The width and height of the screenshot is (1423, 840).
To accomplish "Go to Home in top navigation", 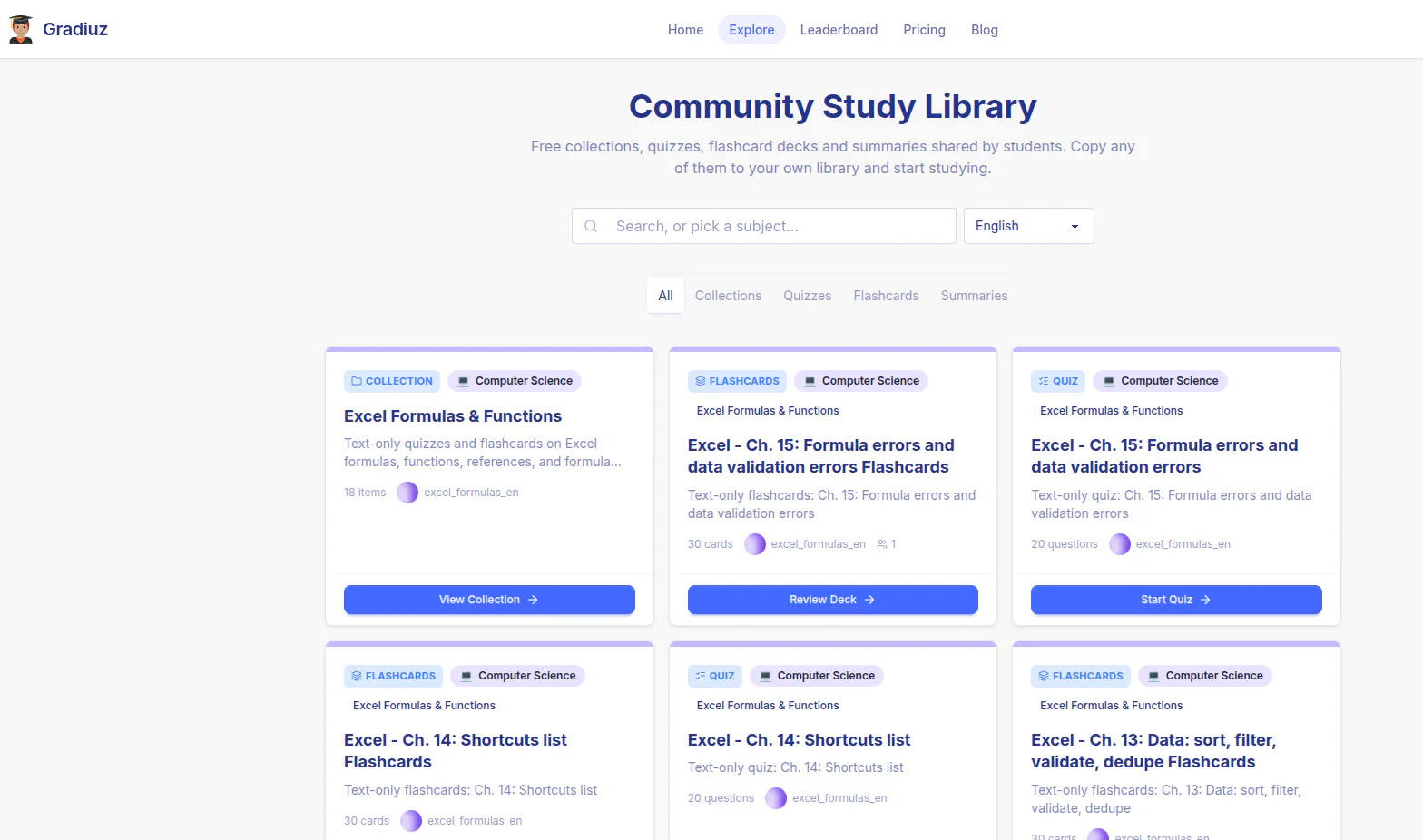I will pyautogui.click(x=685, y=30).
